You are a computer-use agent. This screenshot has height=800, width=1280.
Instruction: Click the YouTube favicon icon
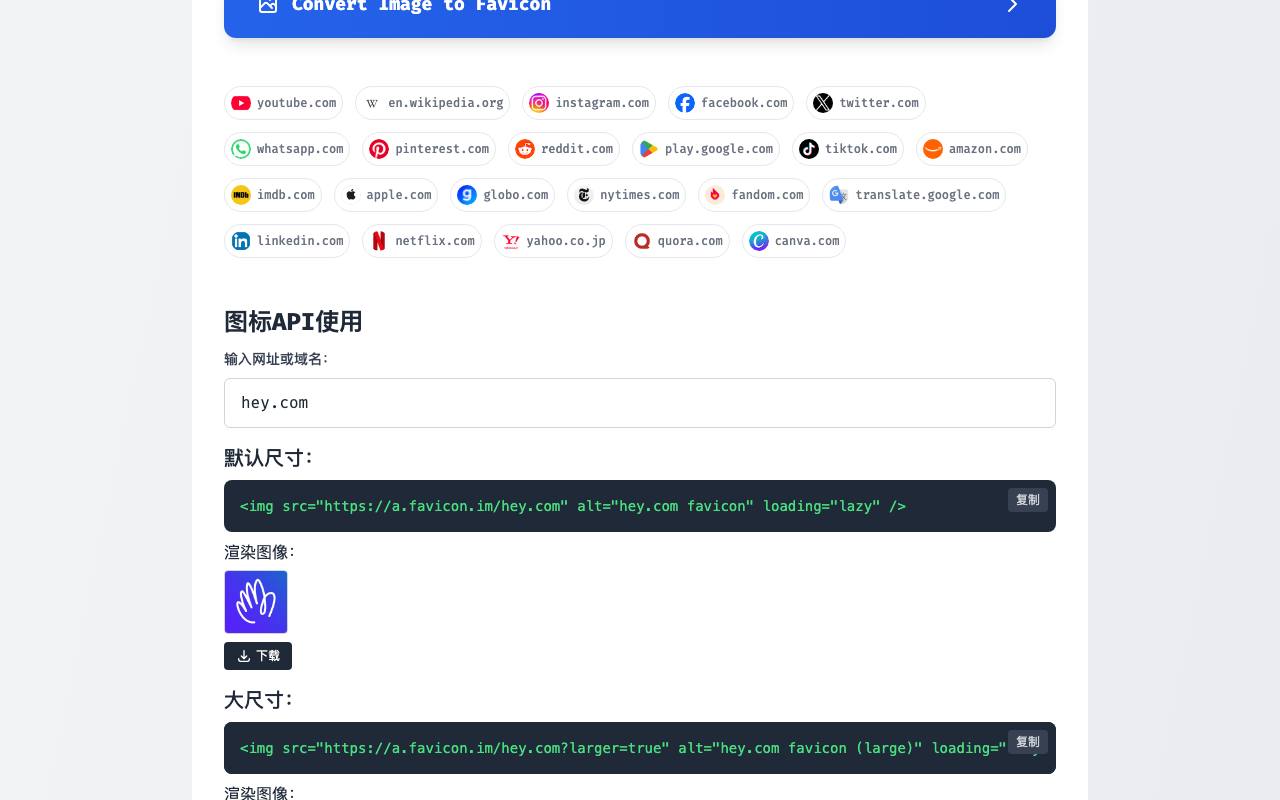click(241, 103)
